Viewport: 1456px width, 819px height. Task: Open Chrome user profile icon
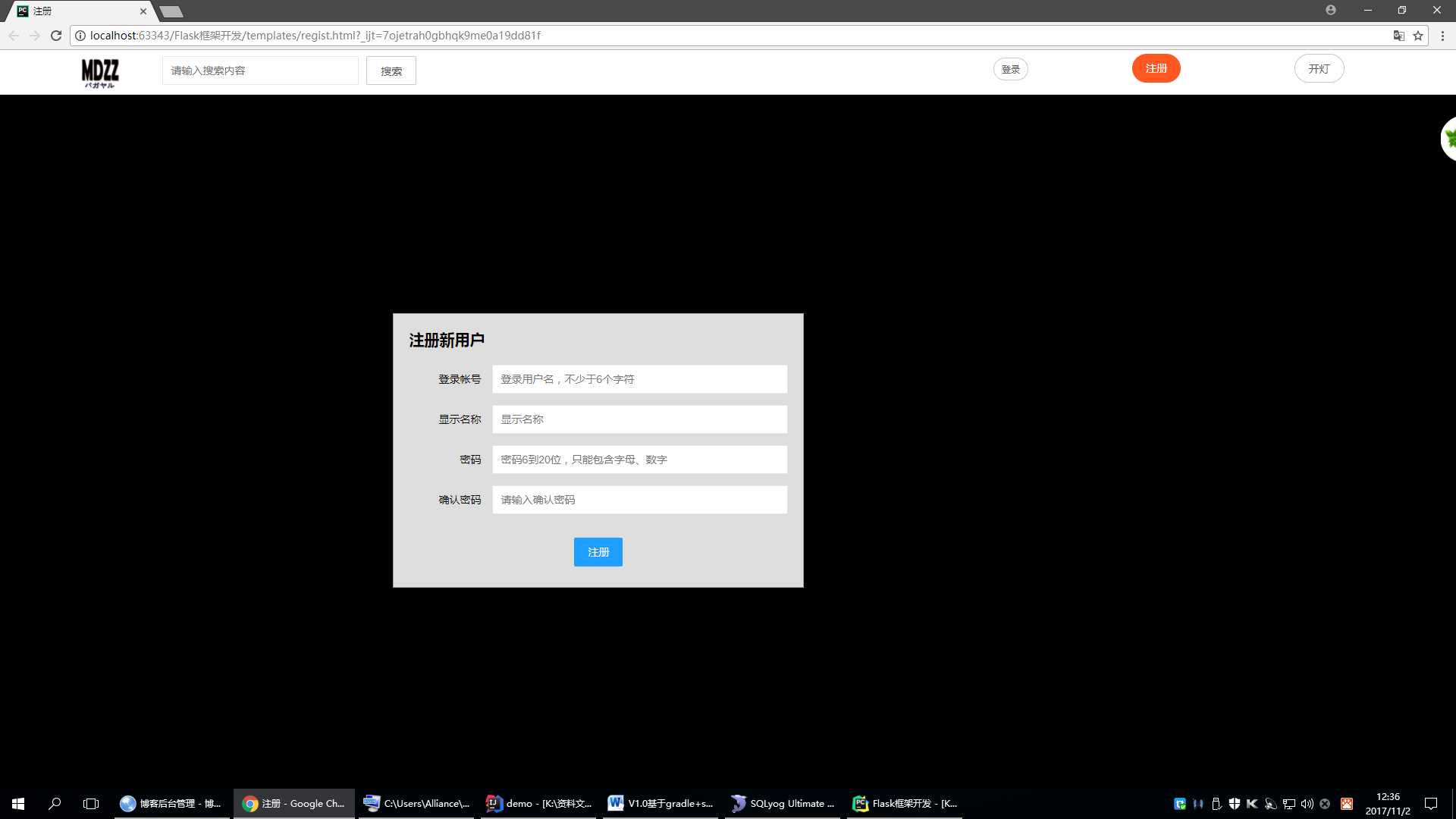tap(1331, 10)
